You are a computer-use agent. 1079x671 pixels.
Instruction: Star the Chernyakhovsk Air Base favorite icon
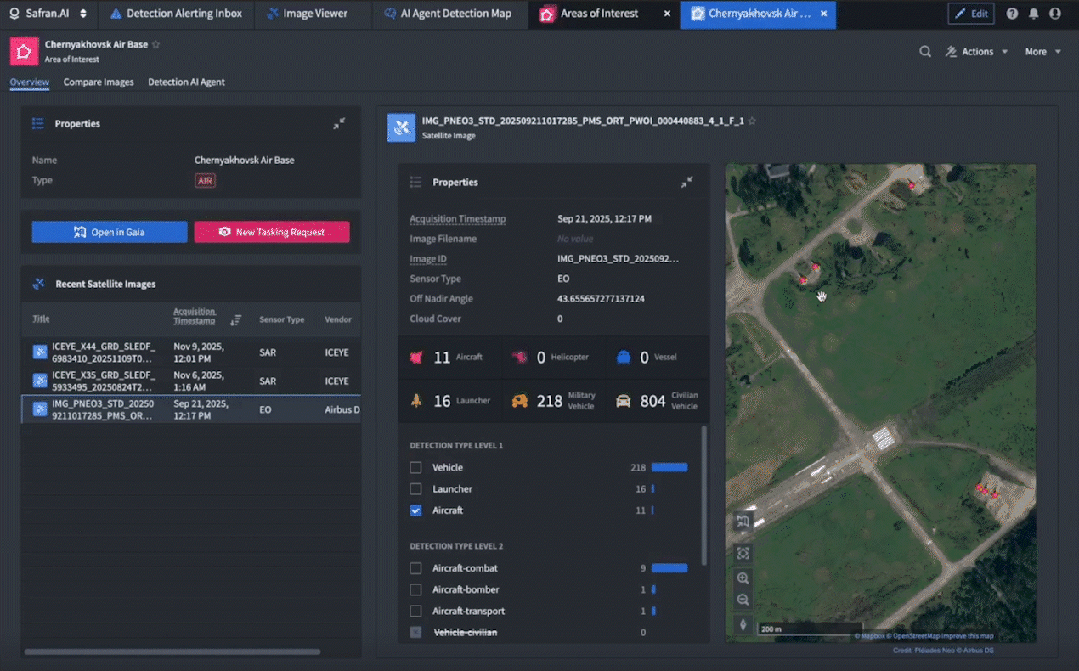pos(156,44)
